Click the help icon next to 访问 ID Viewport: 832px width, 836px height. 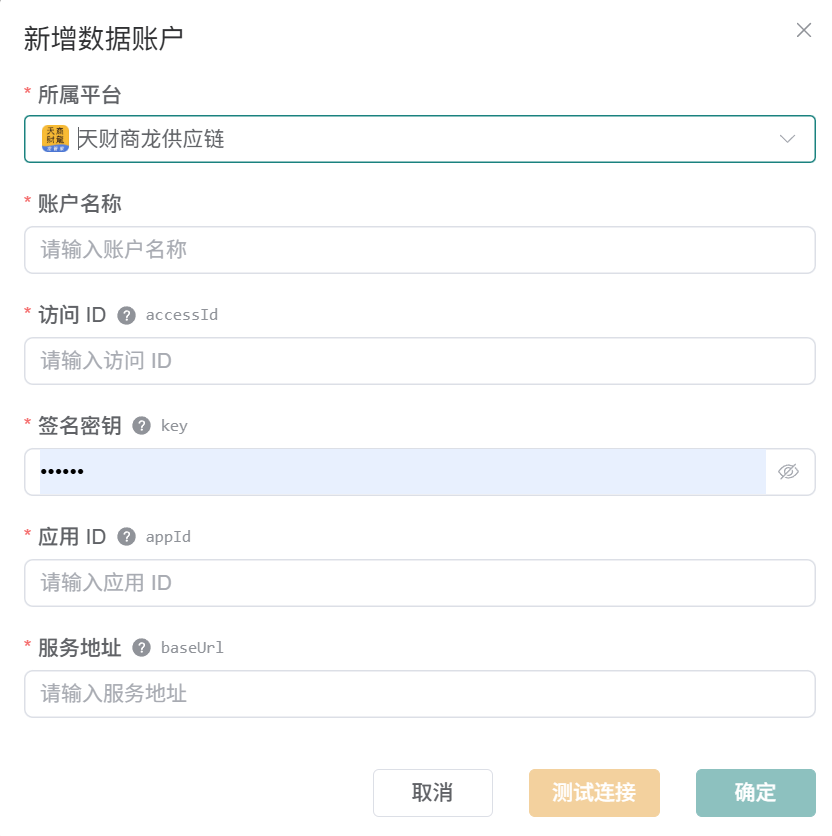coord(126,316)
